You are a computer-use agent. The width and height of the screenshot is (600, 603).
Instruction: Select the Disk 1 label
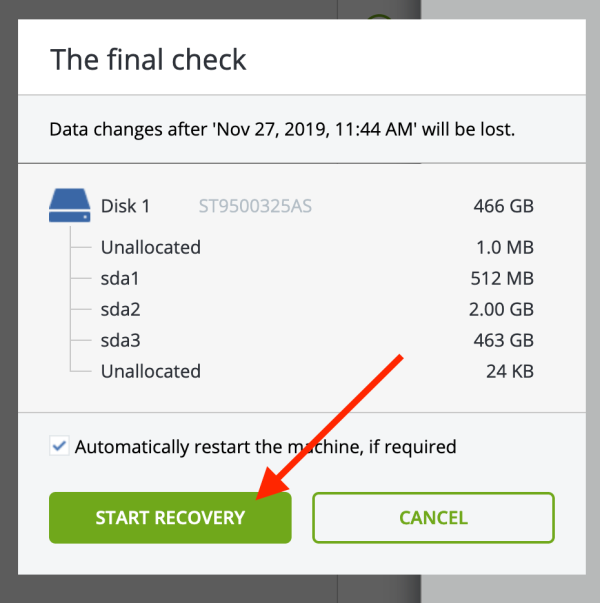point(125,206)
